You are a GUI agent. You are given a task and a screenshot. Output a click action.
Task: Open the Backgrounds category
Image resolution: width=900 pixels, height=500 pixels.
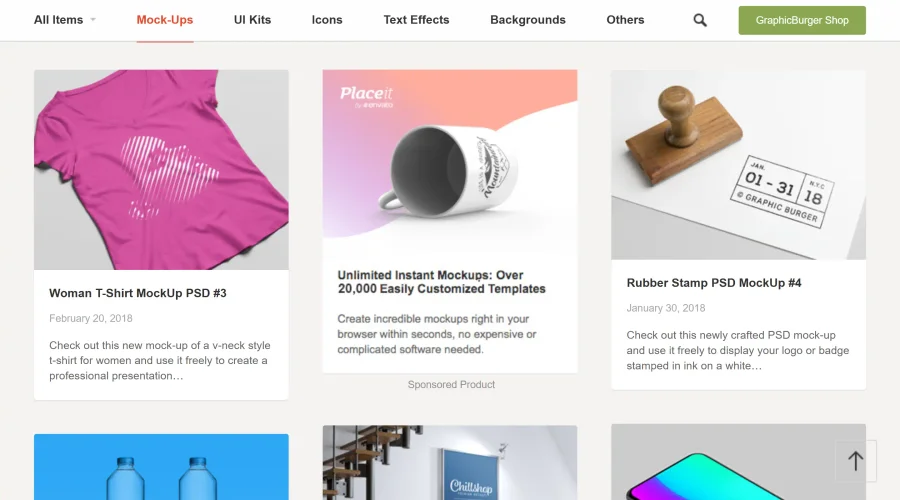[x=527, y=20]
